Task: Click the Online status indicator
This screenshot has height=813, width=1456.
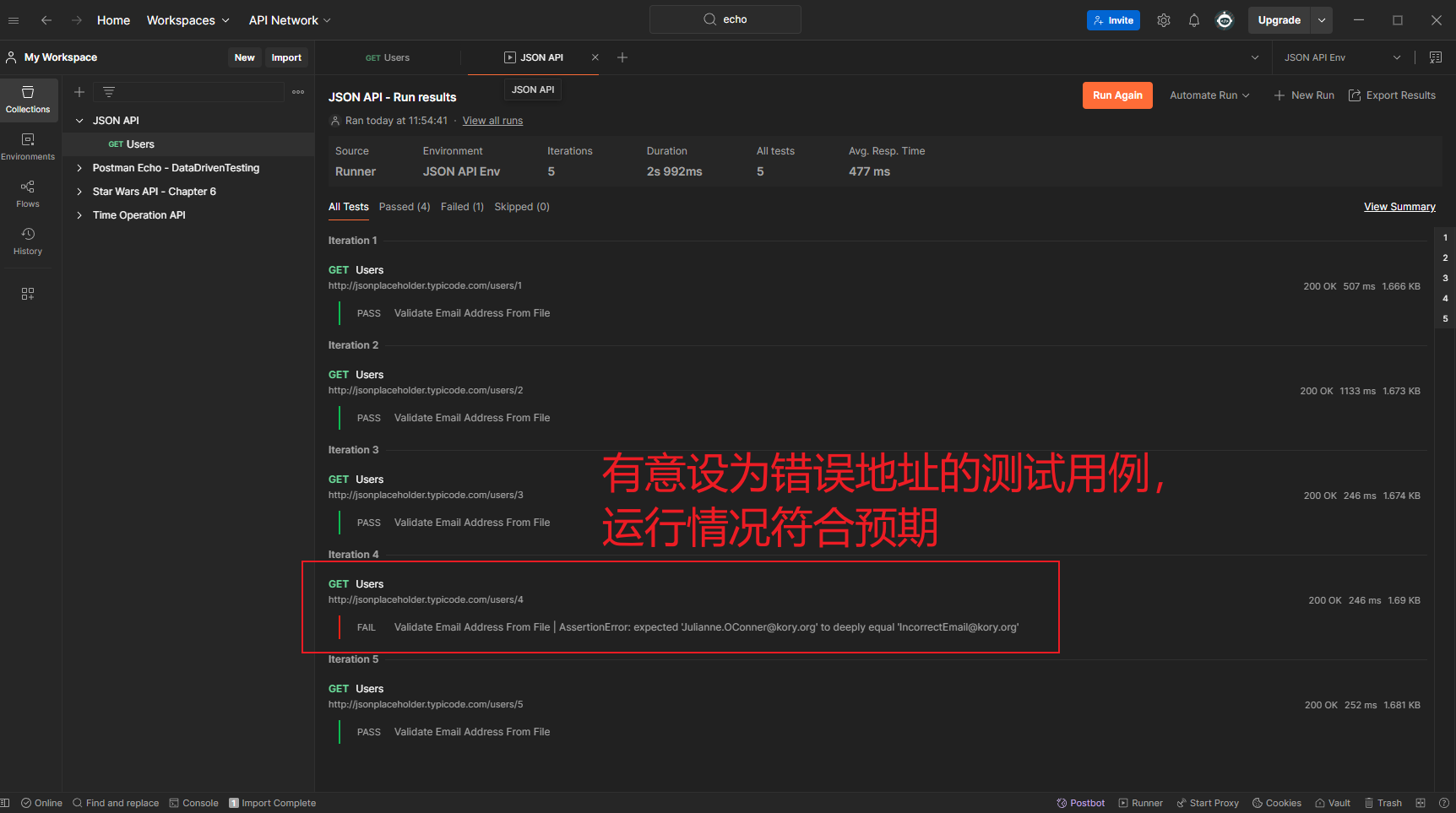Action: pyautogui.click(x=41, y=803)
